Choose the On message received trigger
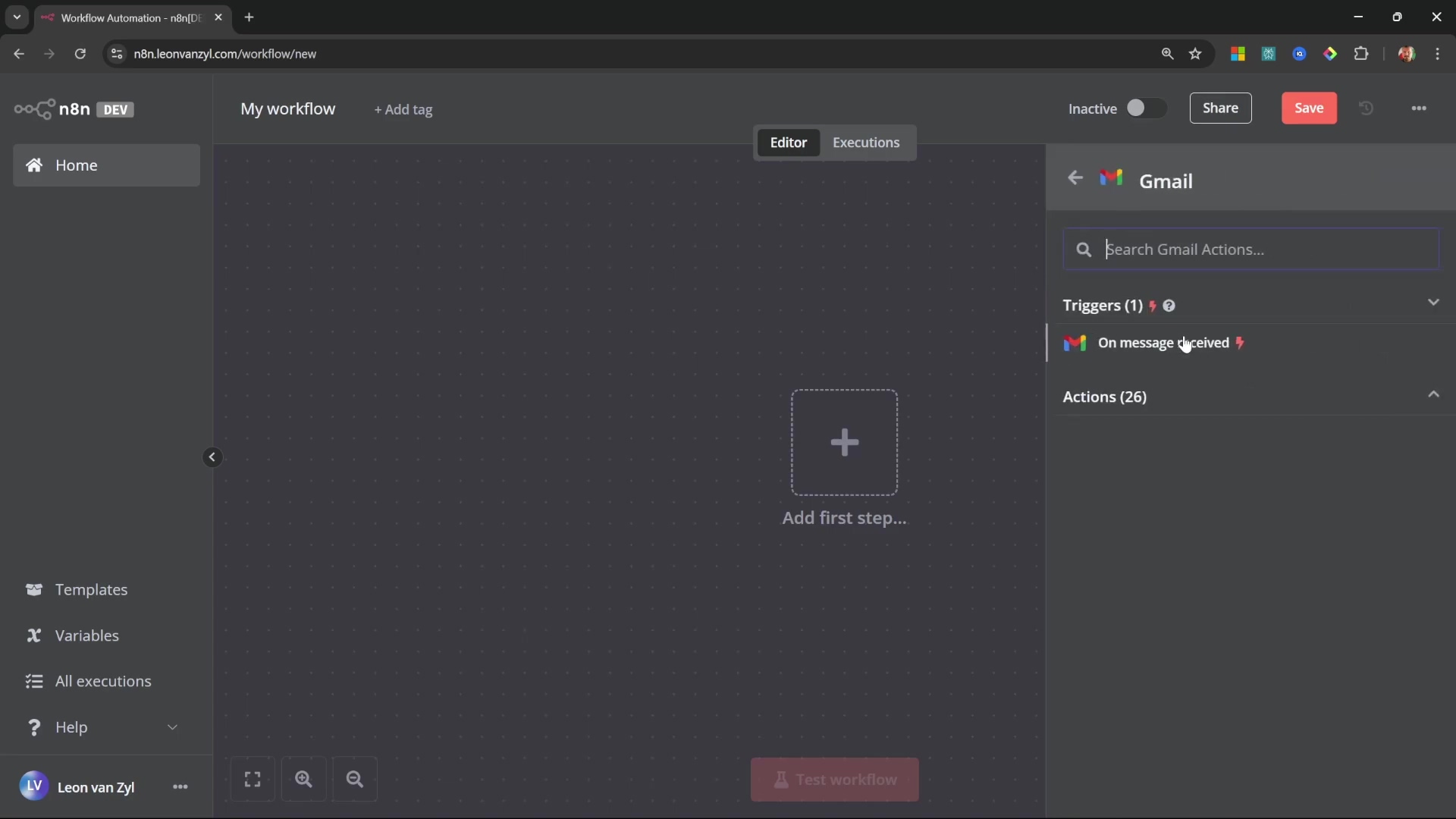1456x819 pixels. click(1163, 343)
